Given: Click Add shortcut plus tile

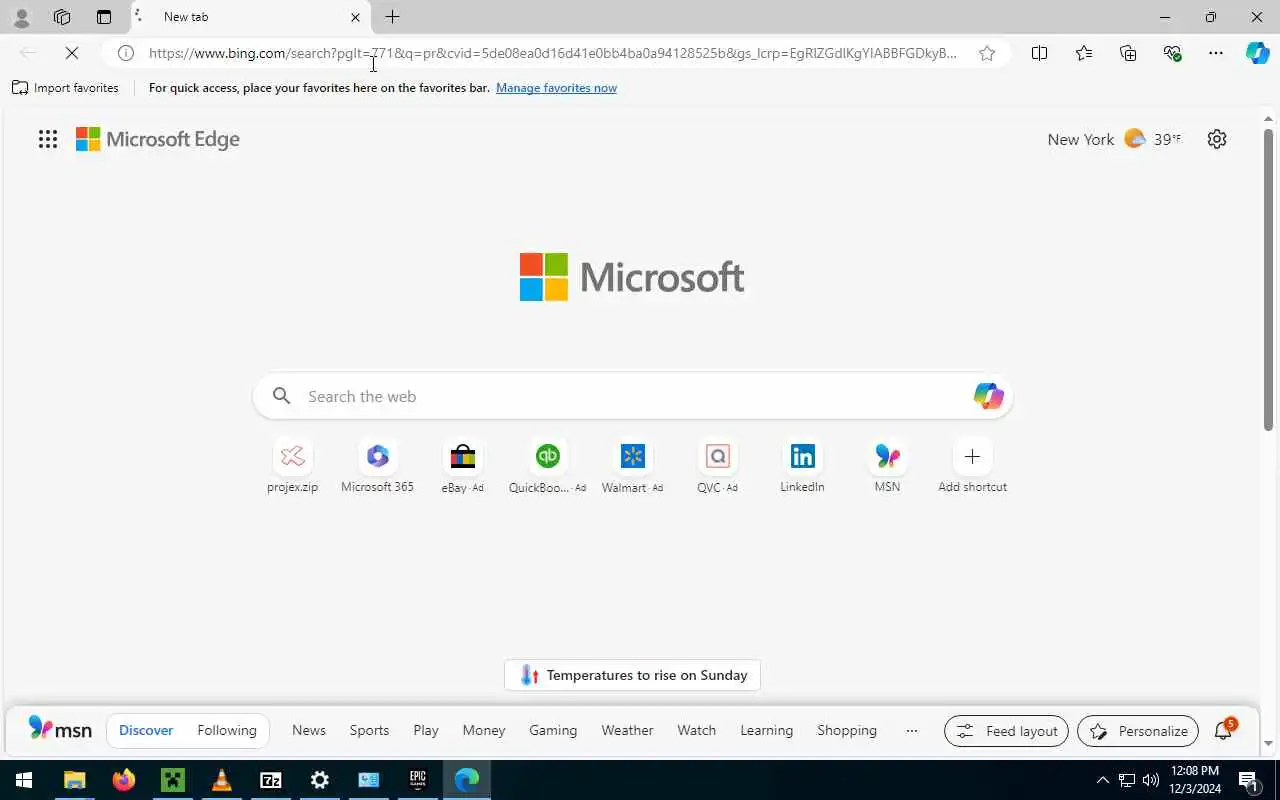Looking at the screenshot, I should (x=972, y=467).
